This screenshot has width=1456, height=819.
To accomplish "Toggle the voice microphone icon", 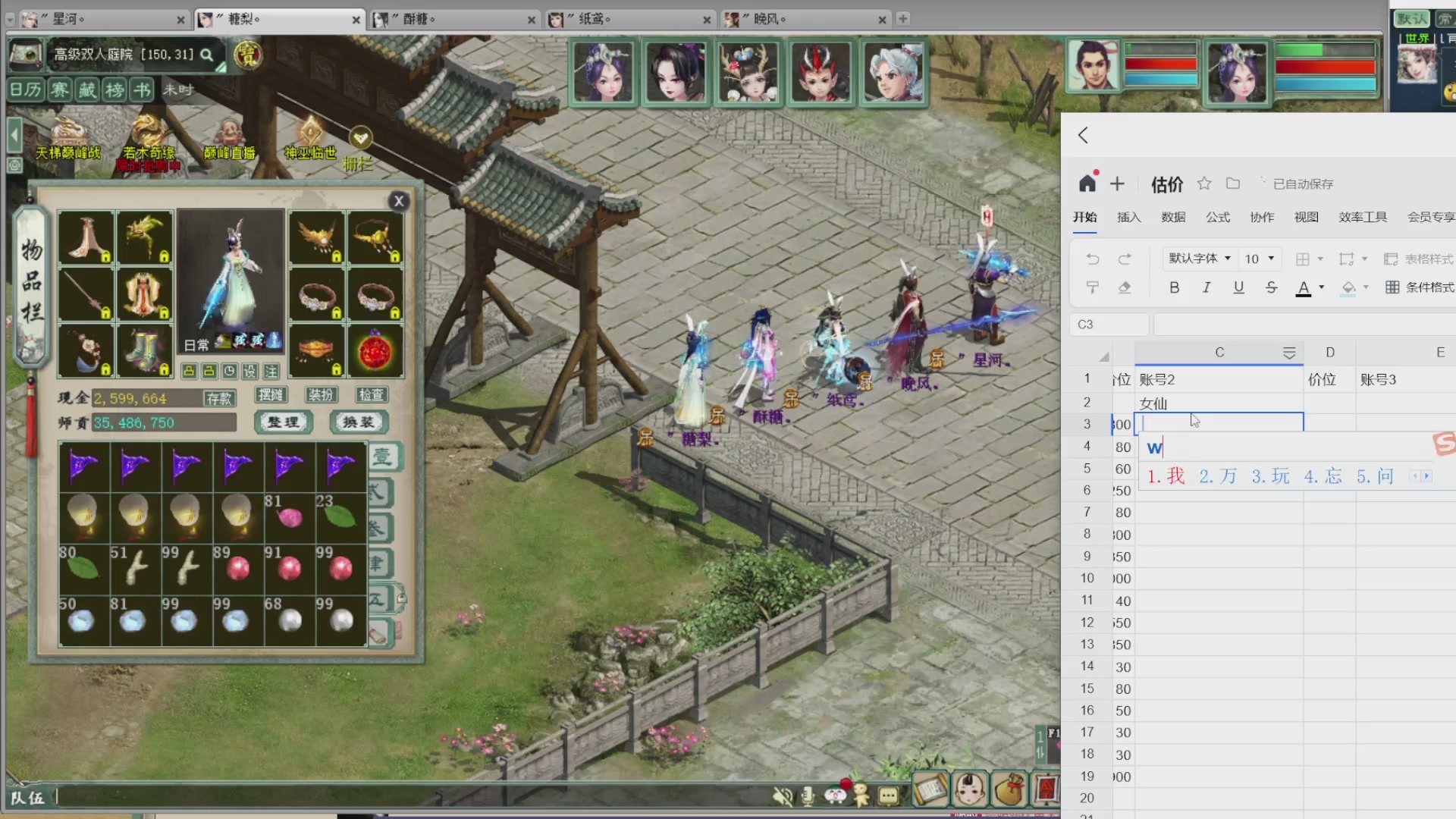I will (x=808, y=795).
